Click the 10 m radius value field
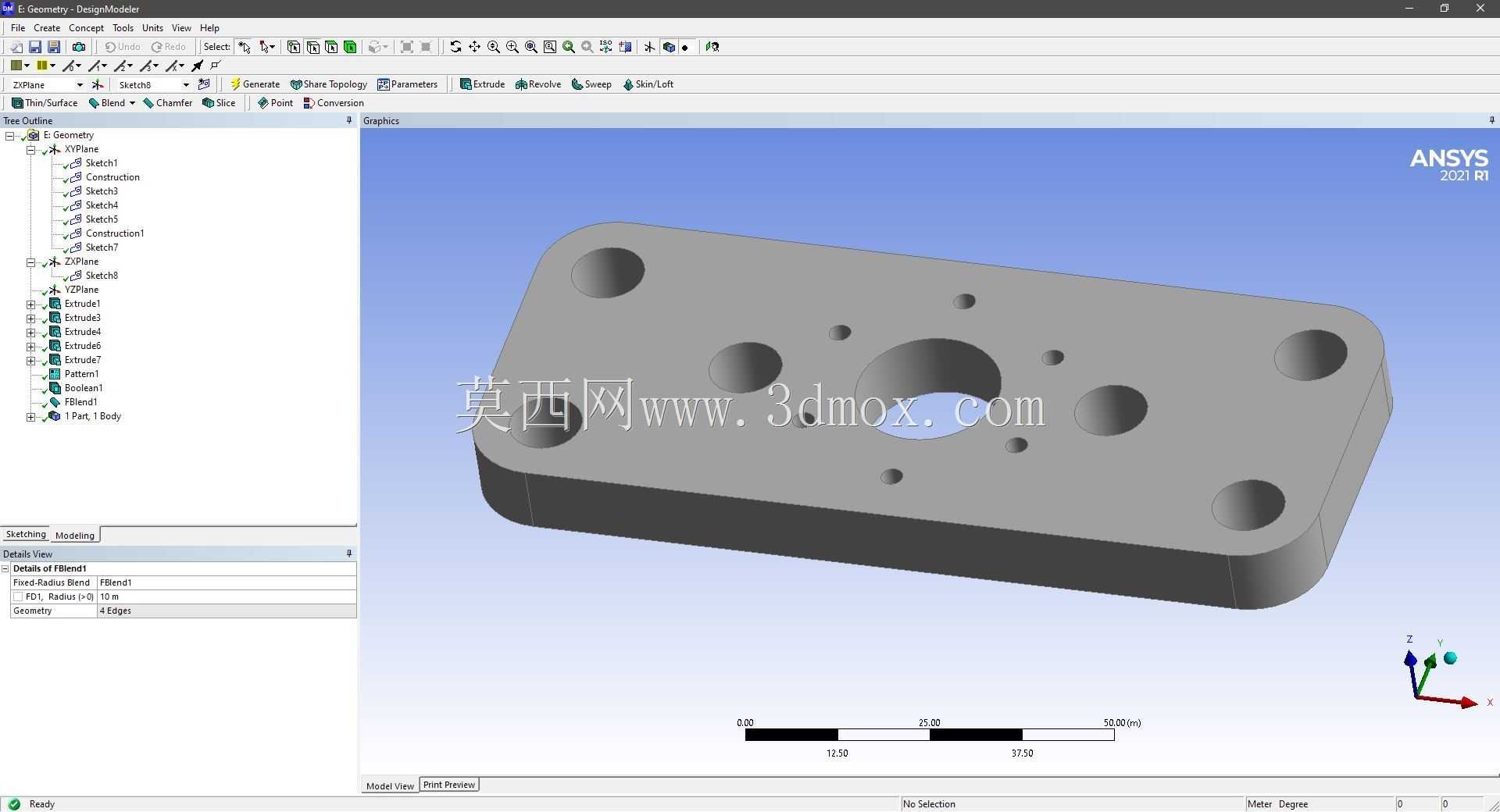 (227, 597)
